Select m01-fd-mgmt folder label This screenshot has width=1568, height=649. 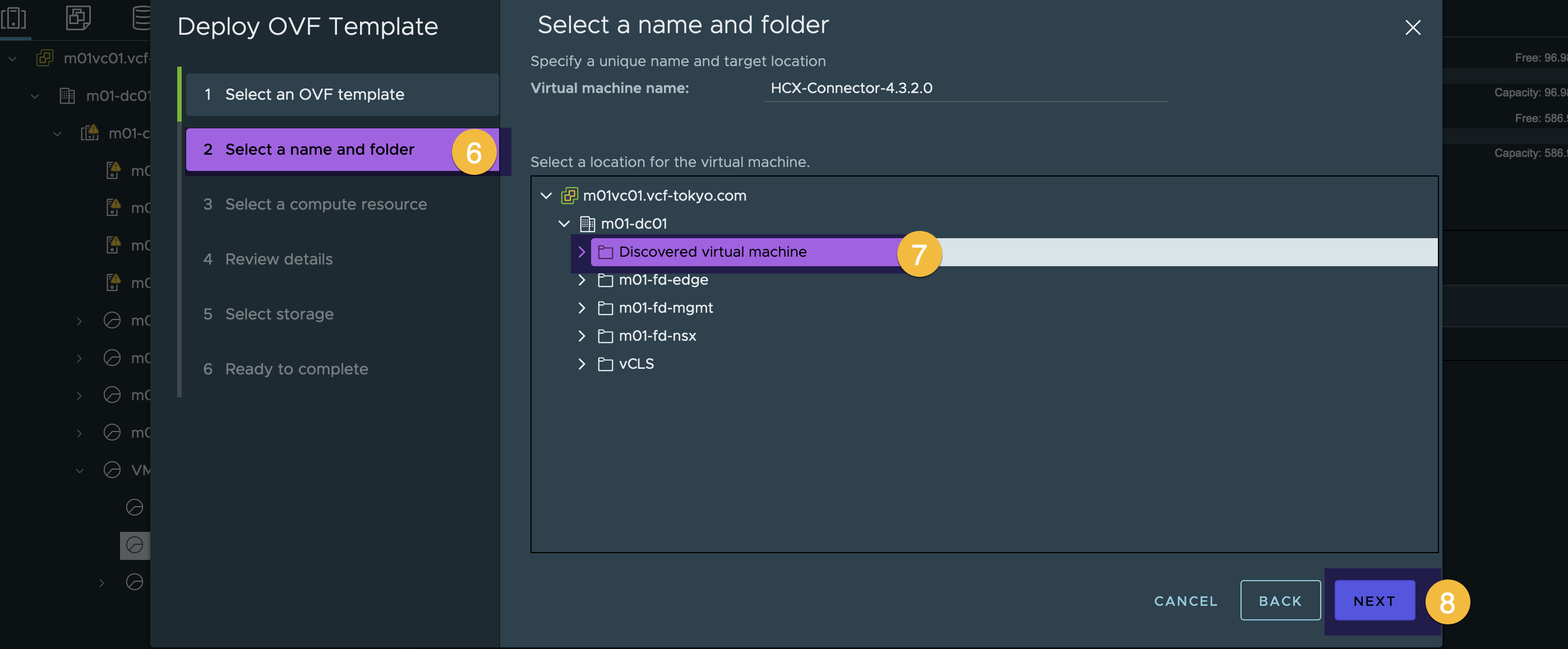point(666,308)
